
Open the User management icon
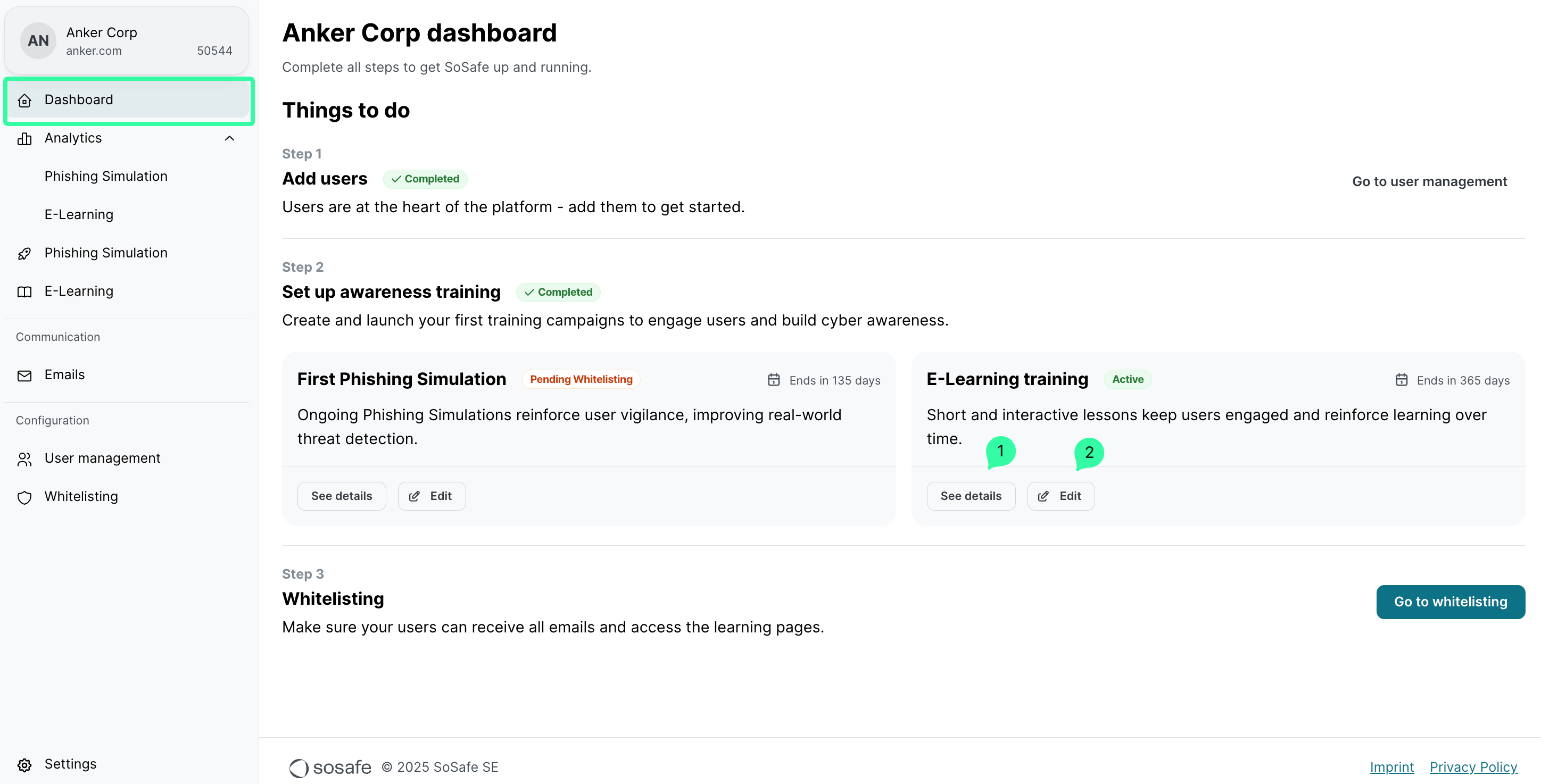click(24, 458)
